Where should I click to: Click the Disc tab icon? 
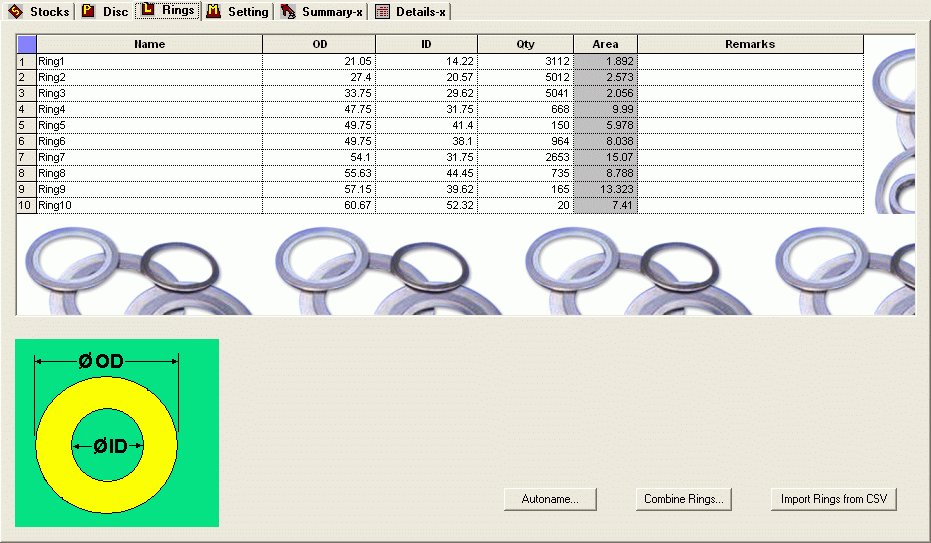[88, 11]
